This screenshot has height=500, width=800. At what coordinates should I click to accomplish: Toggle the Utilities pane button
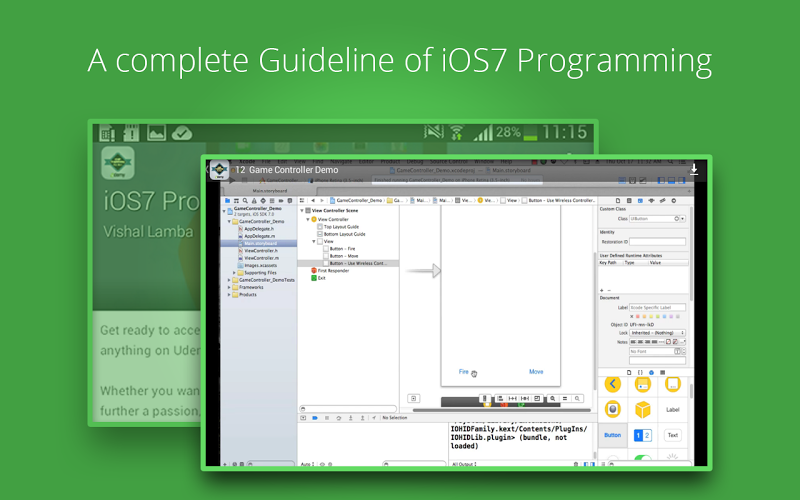pyautogui.click(x=682, y=181)
